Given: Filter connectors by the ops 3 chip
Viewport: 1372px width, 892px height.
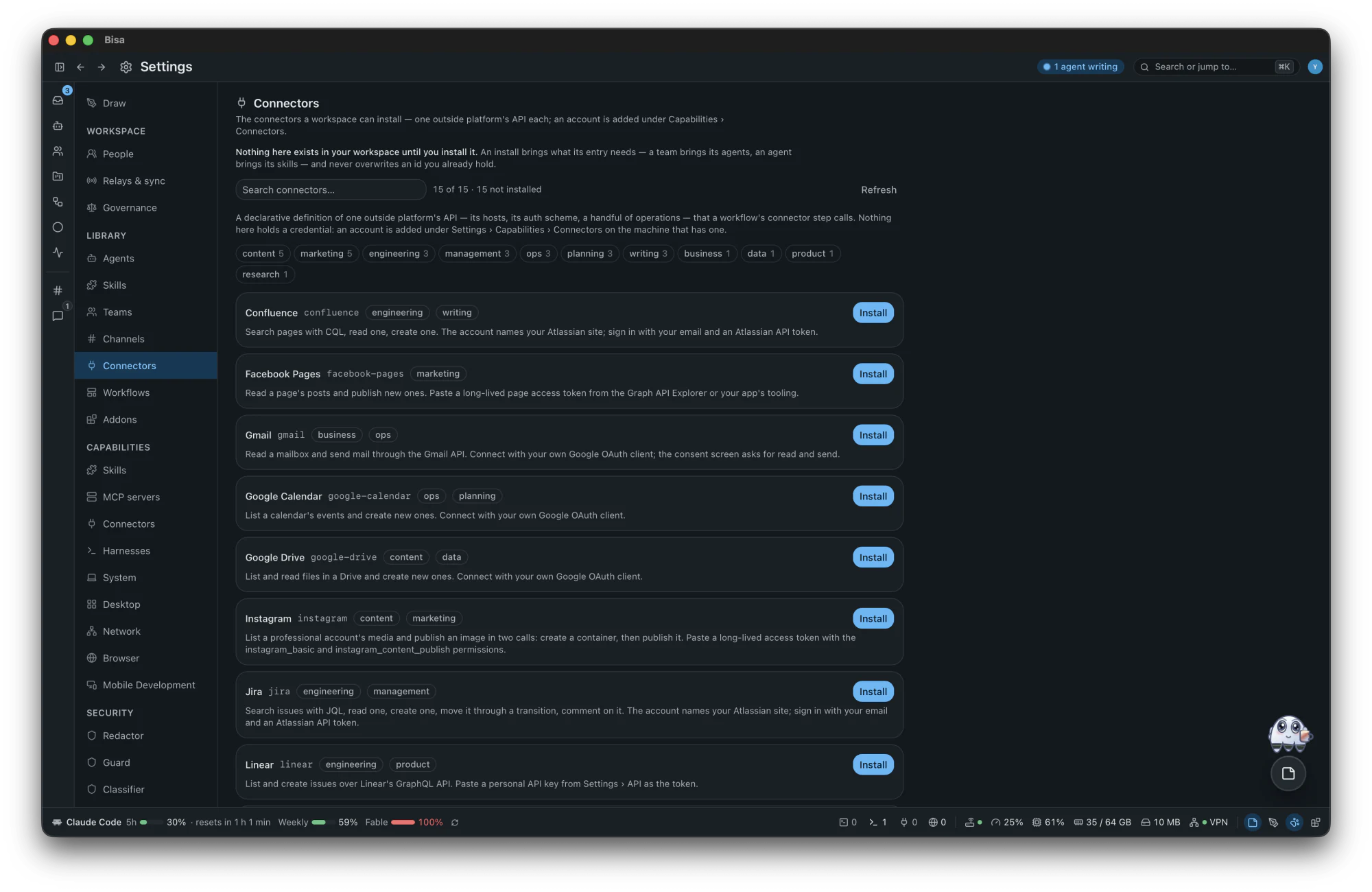Looking at the screenshot, I should pos(539,253).
